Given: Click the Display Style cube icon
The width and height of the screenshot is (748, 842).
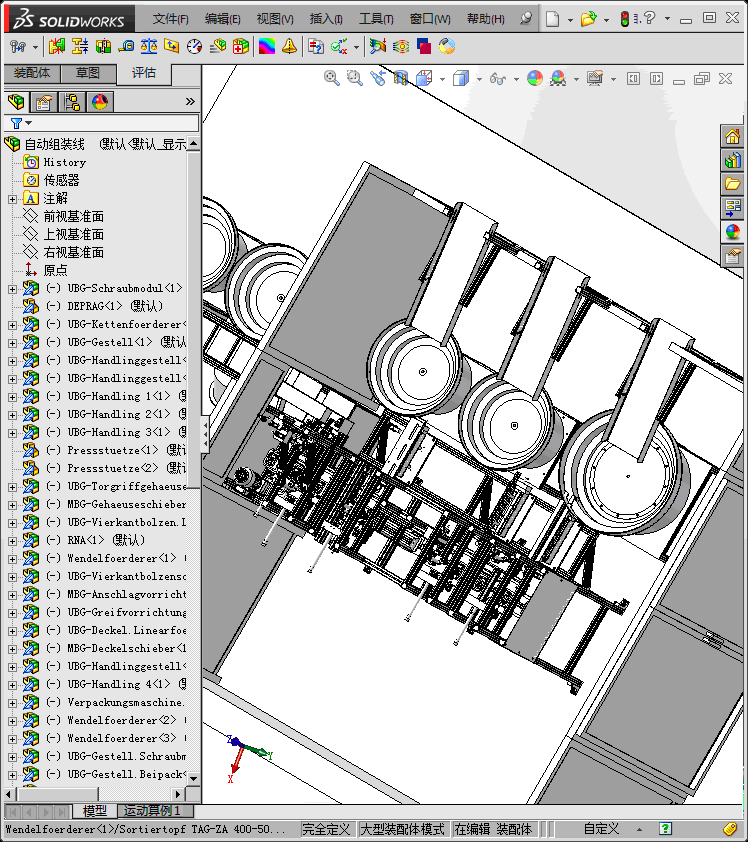Looking at the screenshot, I should pyautogui.click(x=461, y=78).
